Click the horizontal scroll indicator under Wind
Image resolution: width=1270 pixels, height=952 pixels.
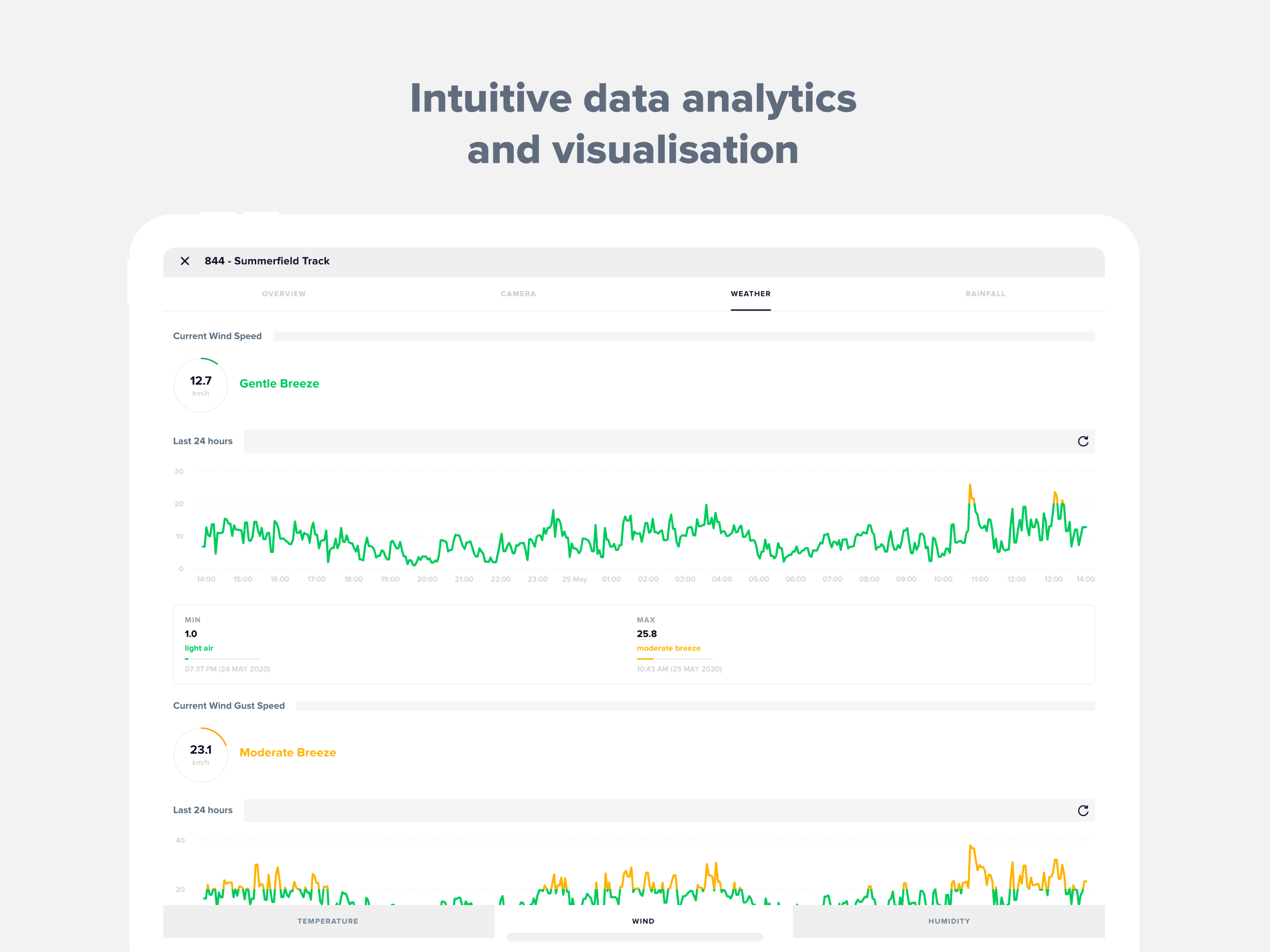click(635, 937)
